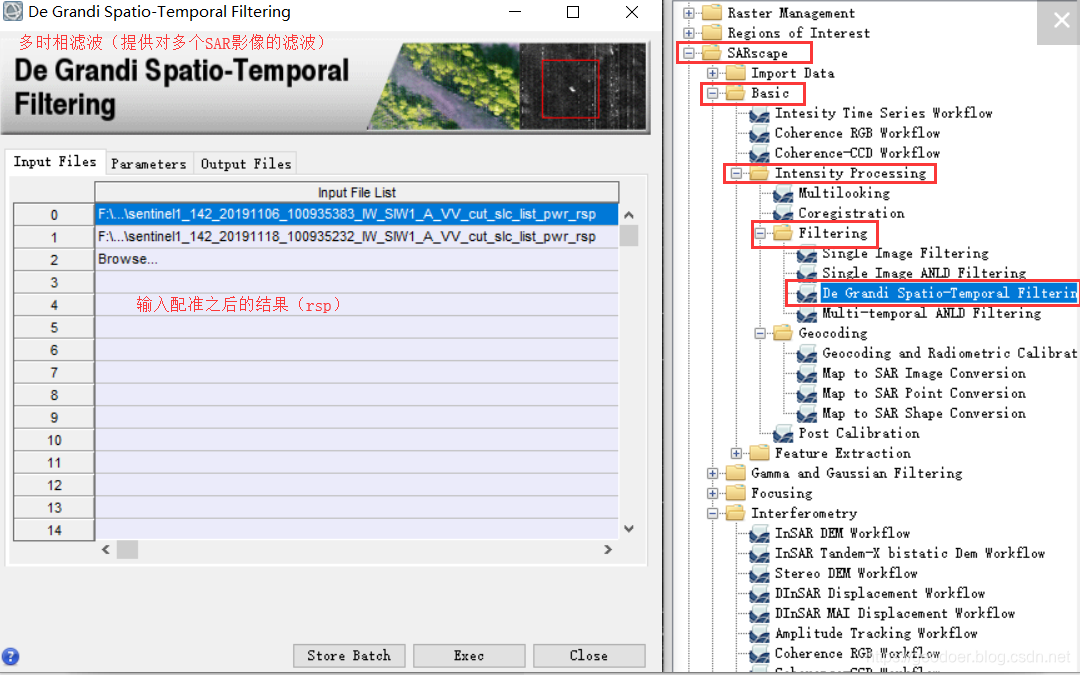
Task: Collapse the Basic folder
Action: point(712,93)
